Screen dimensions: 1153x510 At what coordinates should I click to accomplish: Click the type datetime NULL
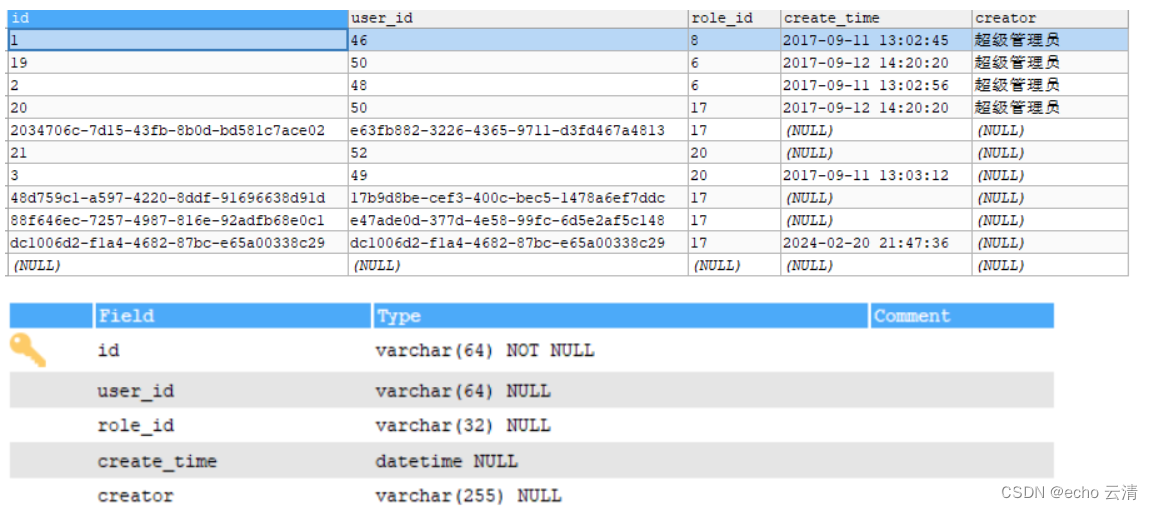(x=446, y=461)
